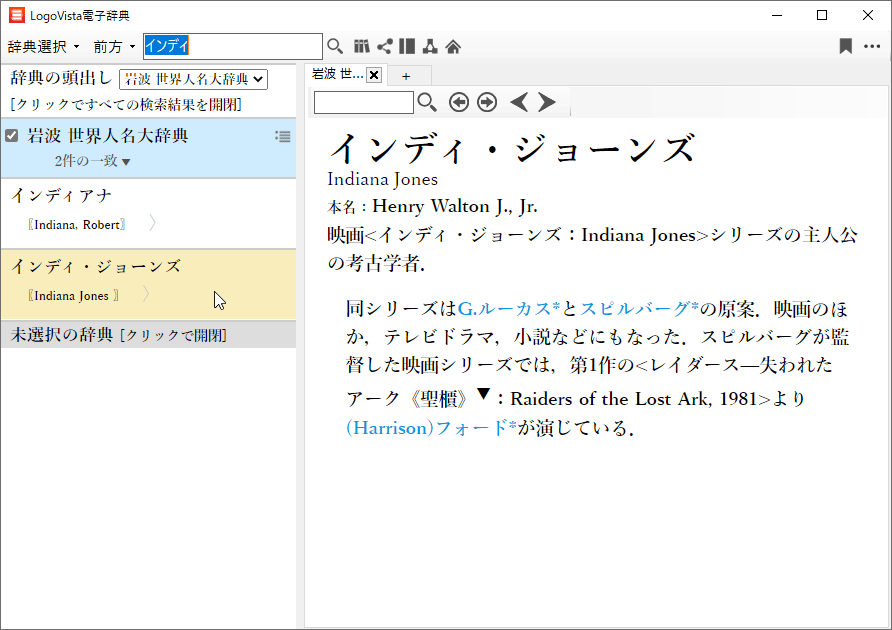Viewport: 892px width, 630px height.
Task: Show previous entry with left chevron
Action: 519,102
